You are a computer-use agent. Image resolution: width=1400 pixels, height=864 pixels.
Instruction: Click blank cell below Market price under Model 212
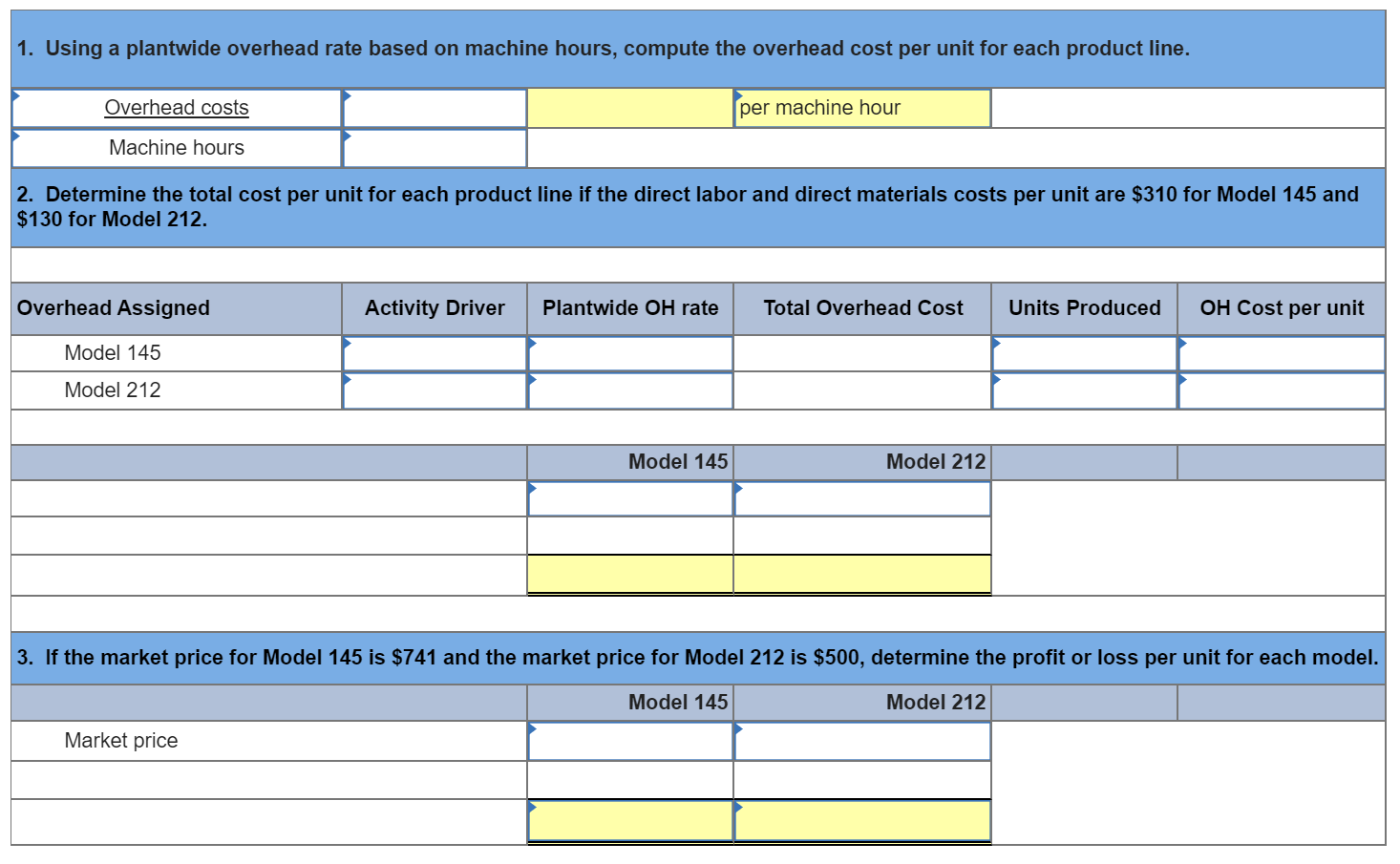coord(862,780)
